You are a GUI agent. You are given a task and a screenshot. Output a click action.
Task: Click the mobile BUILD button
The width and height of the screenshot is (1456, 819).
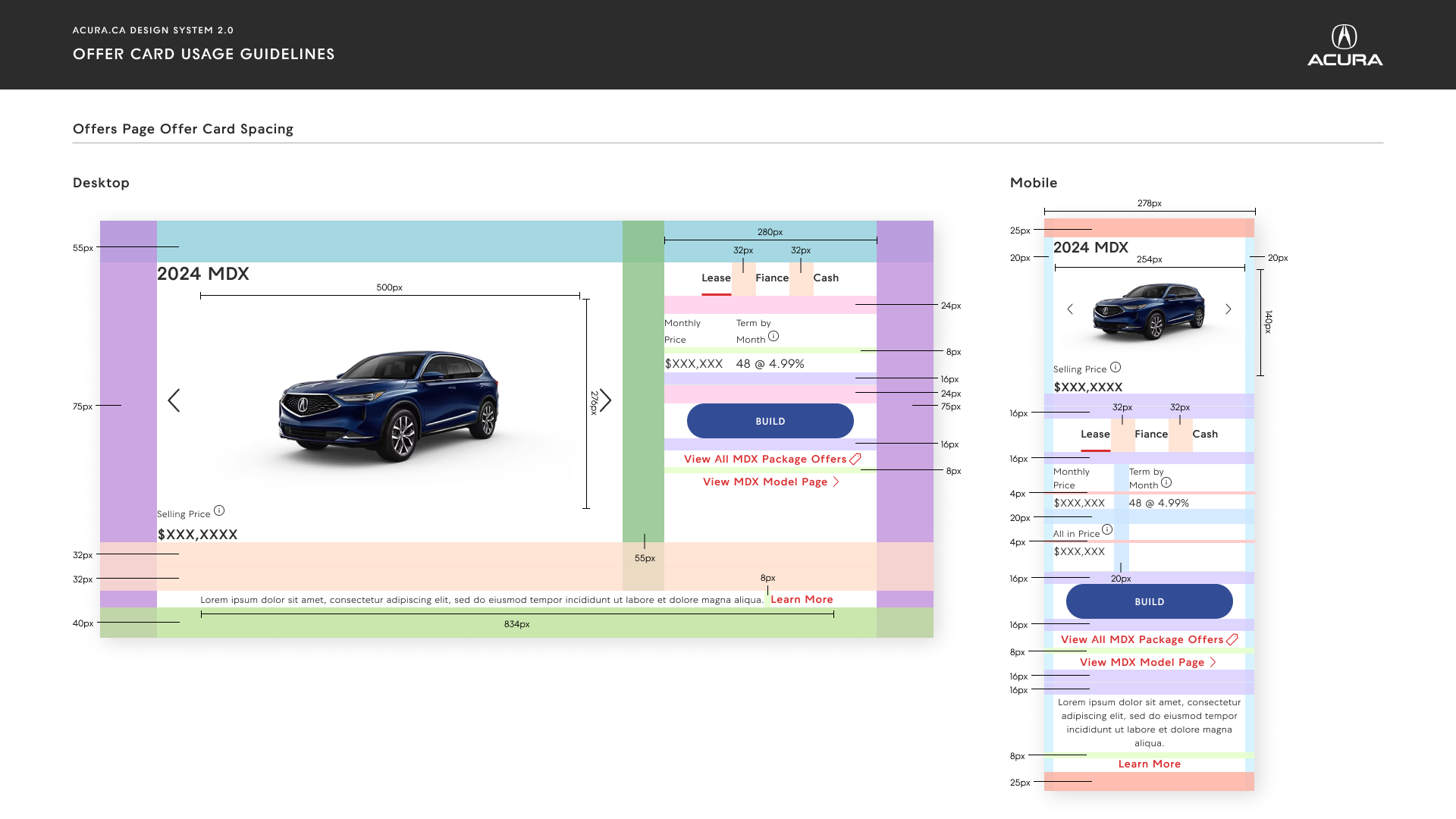pos(1150,601)
